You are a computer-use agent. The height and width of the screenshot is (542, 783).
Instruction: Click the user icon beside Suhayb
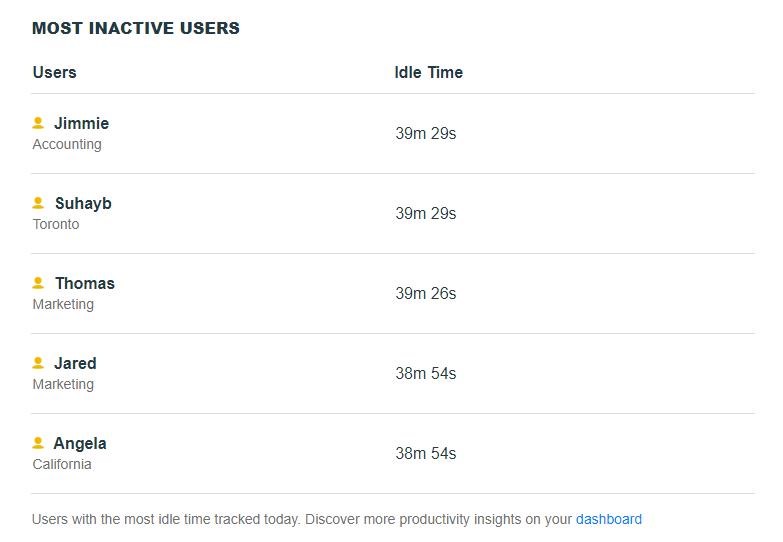coord(38,202)
